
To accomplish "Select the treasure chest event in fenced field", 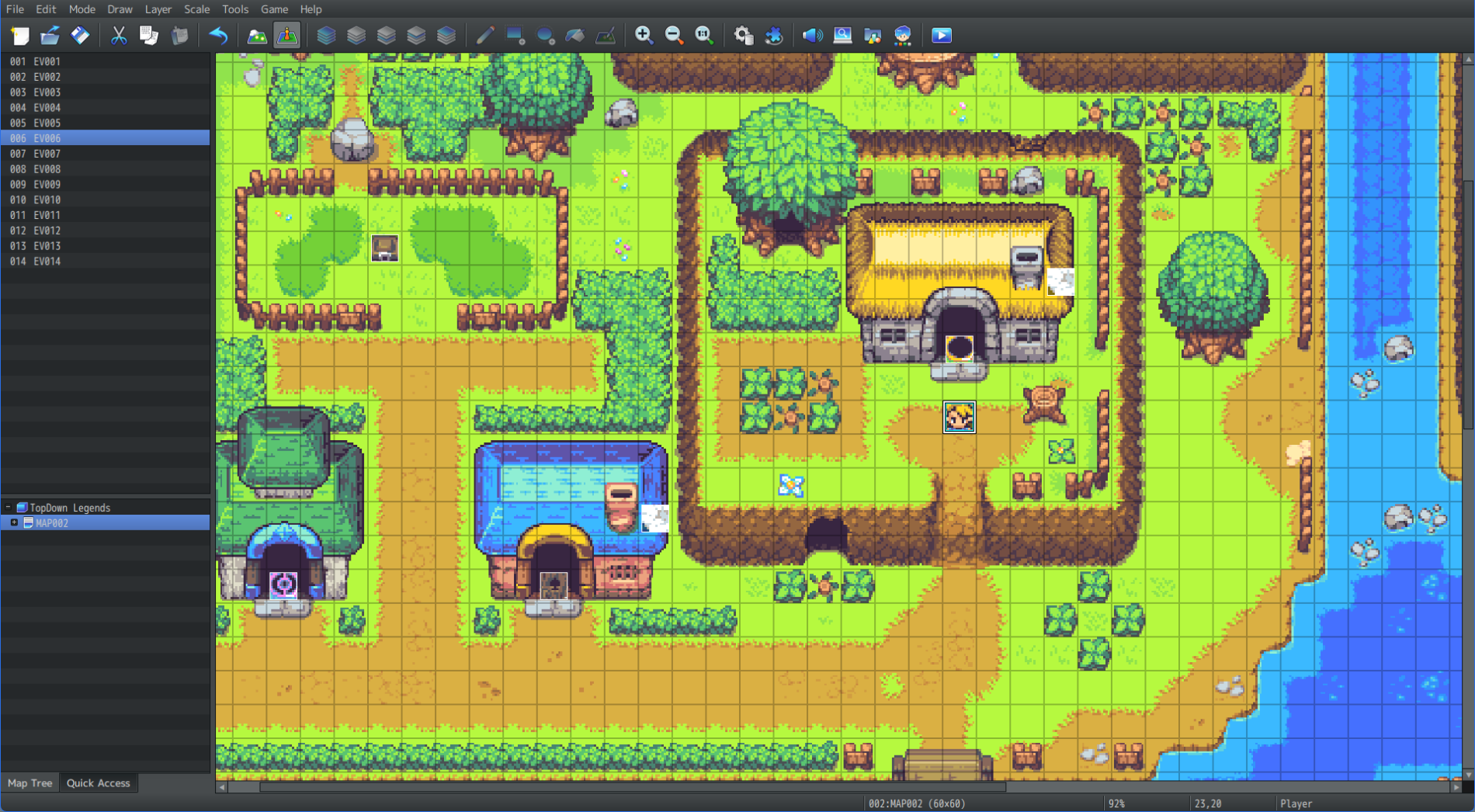I will click(385, 248).
